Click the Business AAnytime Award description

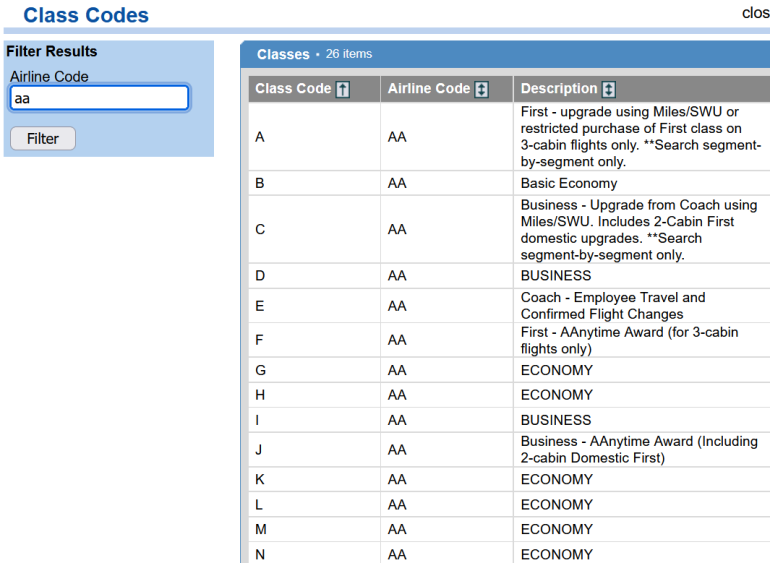639,450
